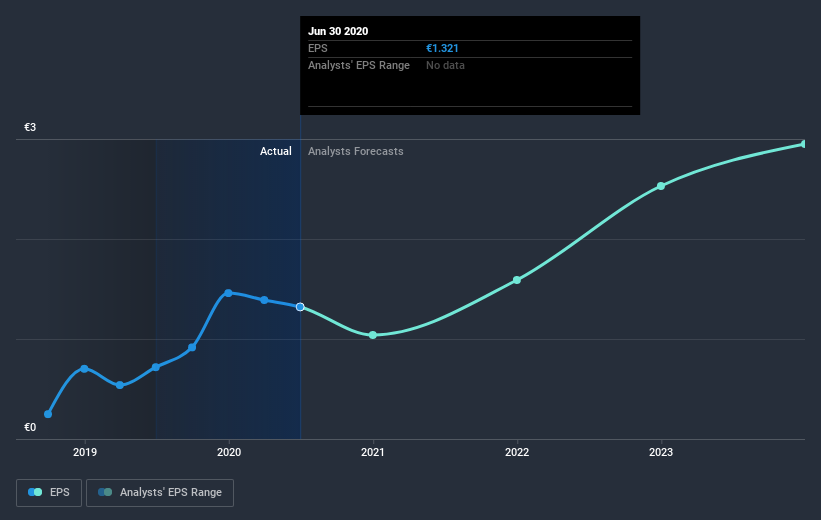Select the forecast data point at 2023
The image size is (821, 520).
point(661,186)
